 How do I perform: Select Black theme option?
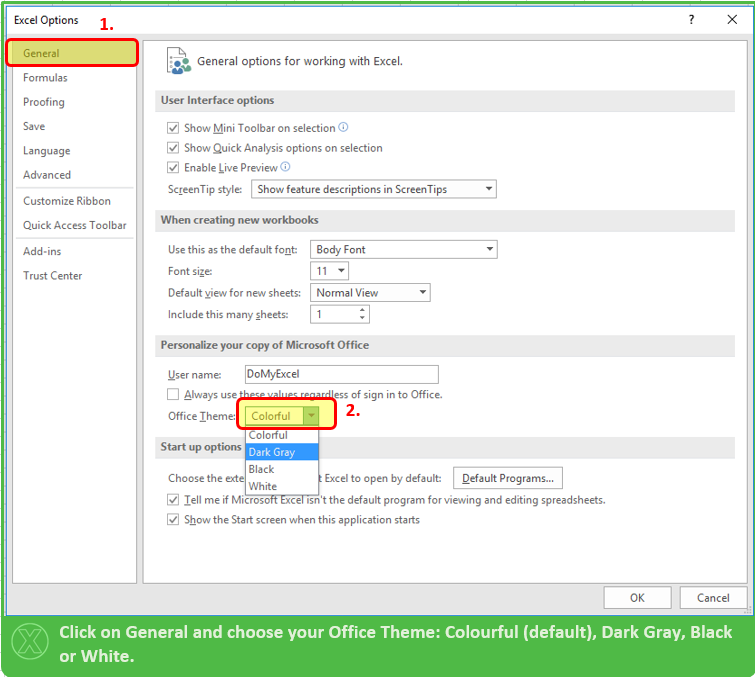(x=282, y=469)
